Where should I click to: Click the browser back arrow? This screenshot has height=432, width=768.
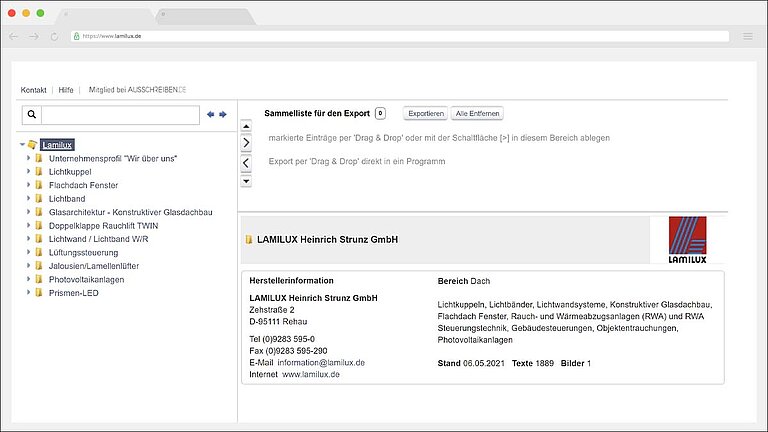click(14, 37)
